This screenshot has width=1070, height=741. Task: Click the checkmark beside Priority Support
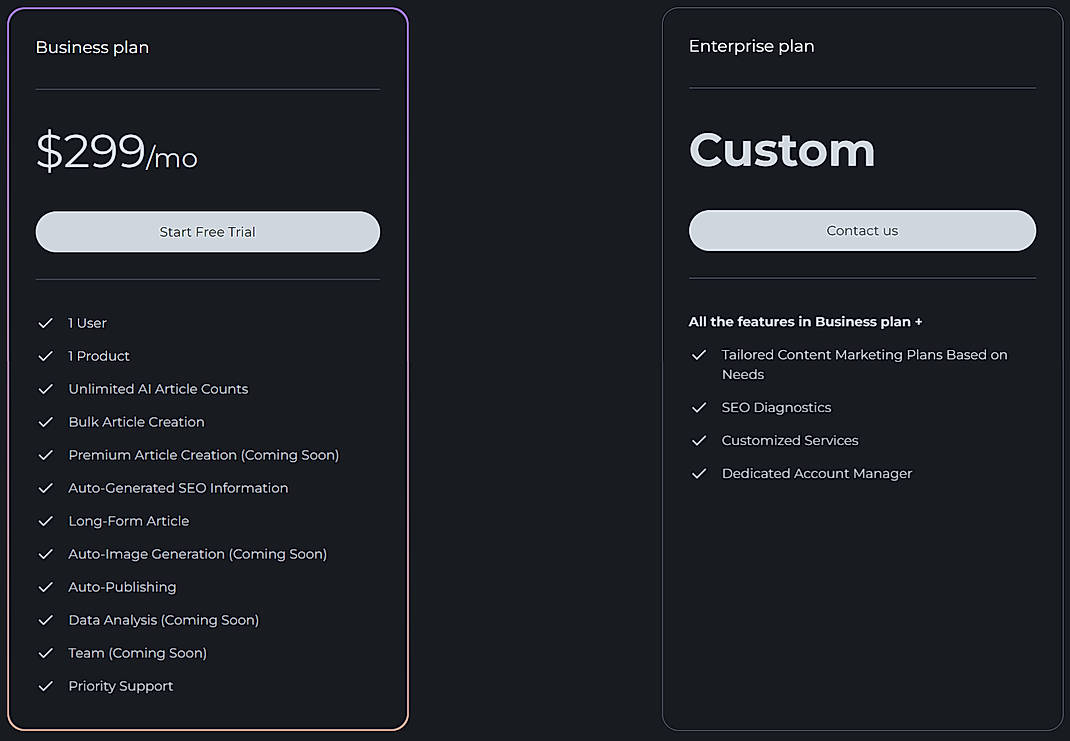45,685
